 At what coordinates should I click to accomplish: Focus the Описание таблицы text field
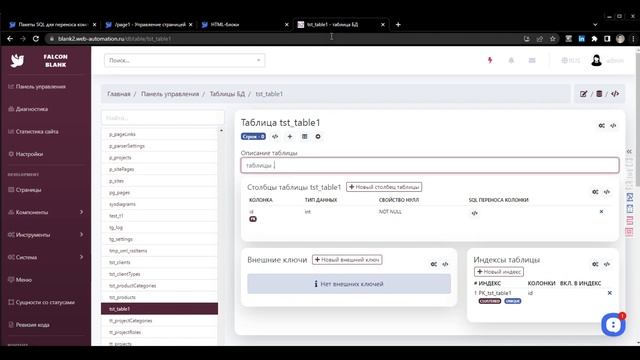coord(430,165)
